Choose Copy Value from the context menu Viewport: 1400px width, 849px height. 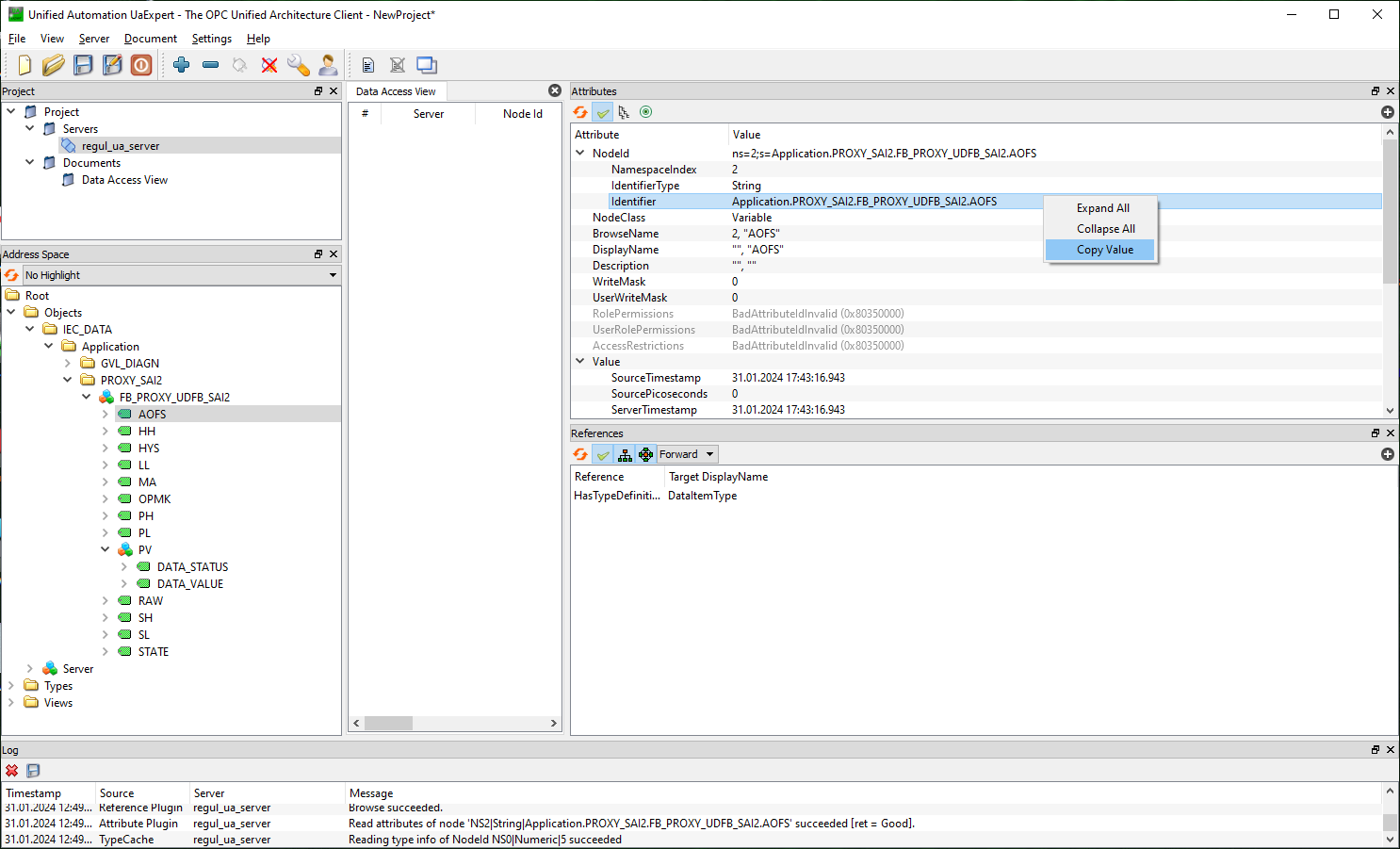(1104, 250)
